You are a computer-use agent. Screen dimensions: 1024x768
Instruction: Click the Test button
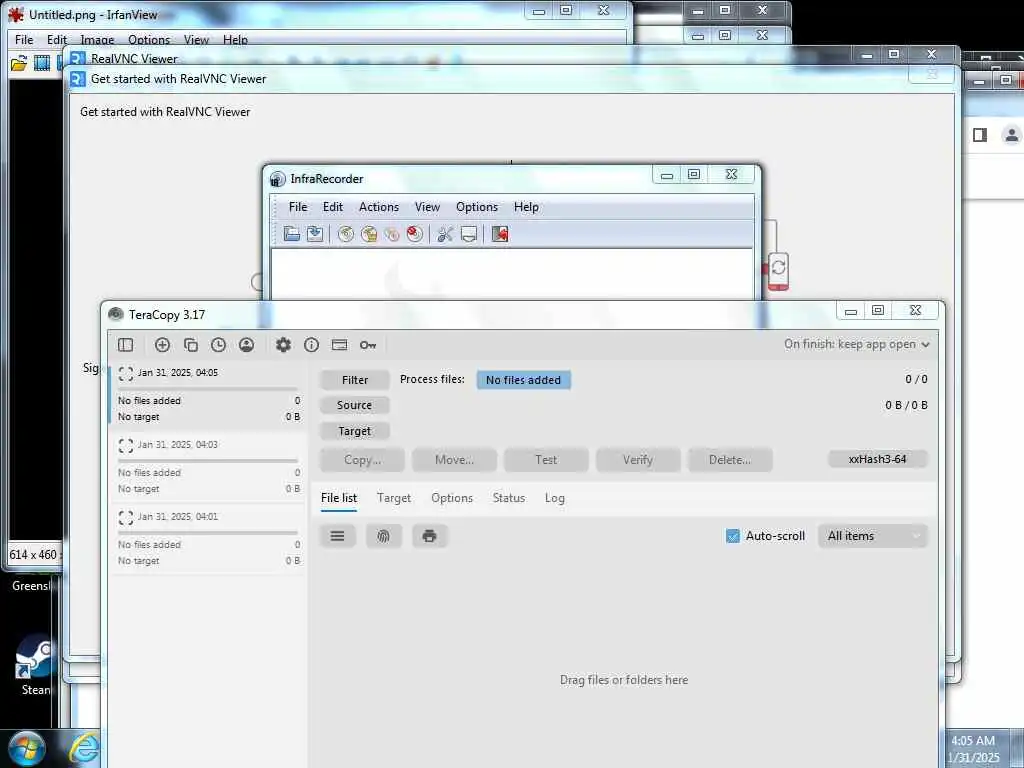[546, 460]
